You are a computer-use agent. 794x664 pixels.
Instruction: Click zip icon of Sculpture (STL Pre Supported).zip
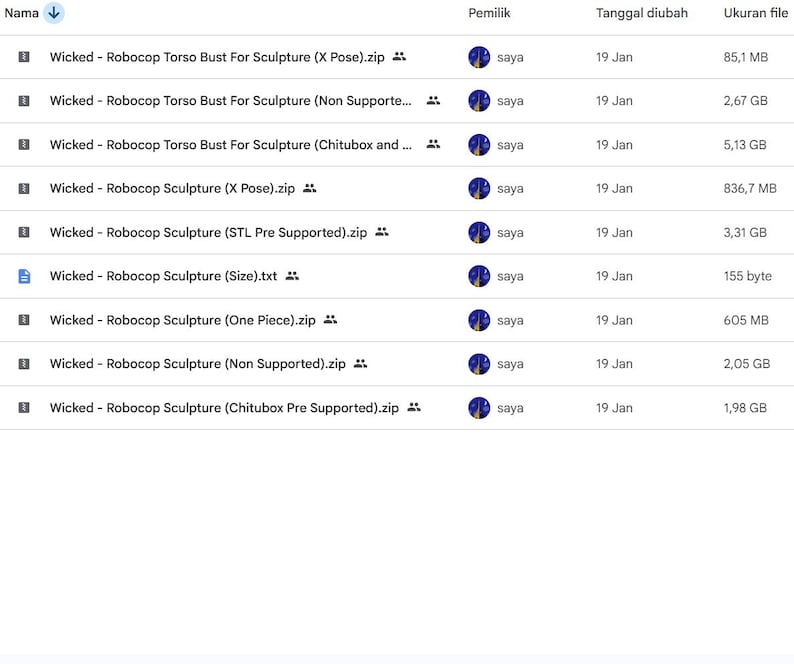coord(24,232)
